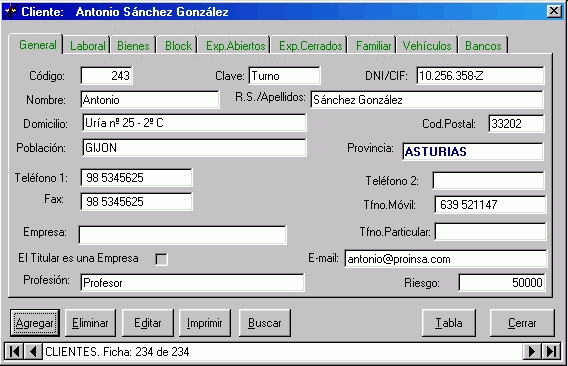Click the Profesión field with Profesor
The height and width of the screenshot is (366, 568).
192,283
